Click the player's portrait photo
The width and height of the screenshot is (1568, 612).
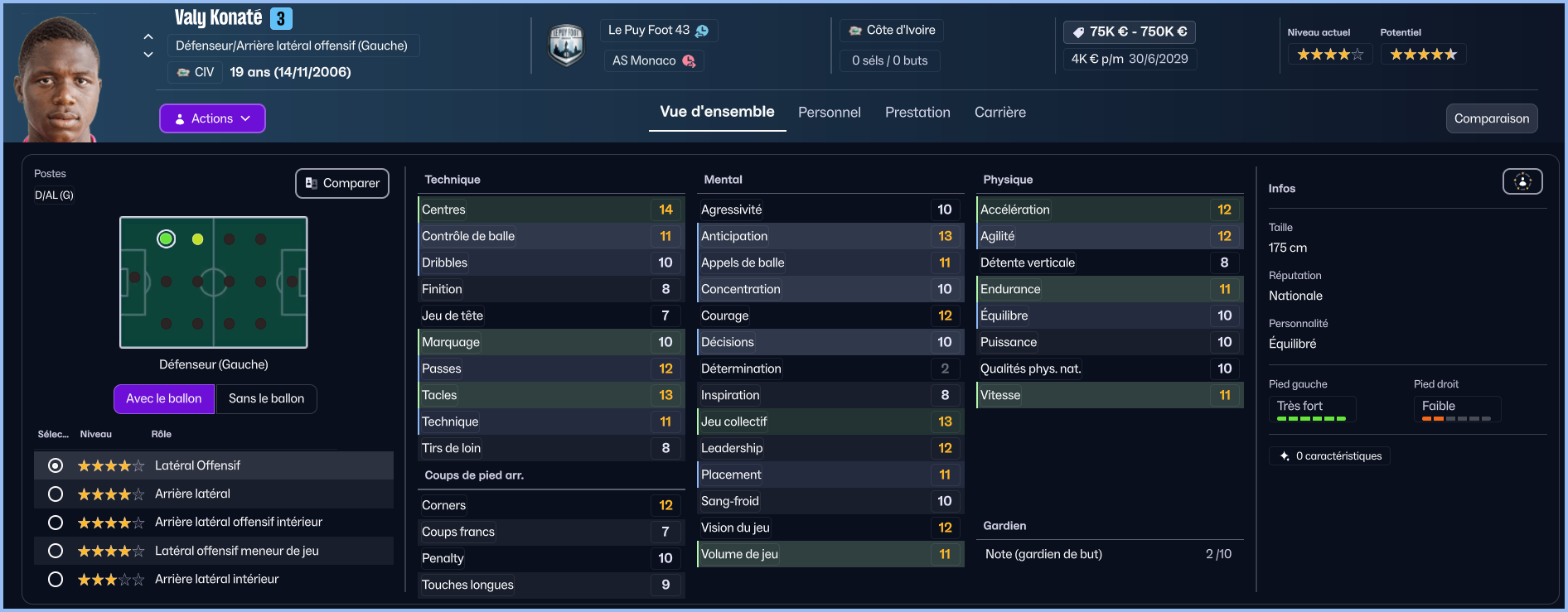point(58,79)
